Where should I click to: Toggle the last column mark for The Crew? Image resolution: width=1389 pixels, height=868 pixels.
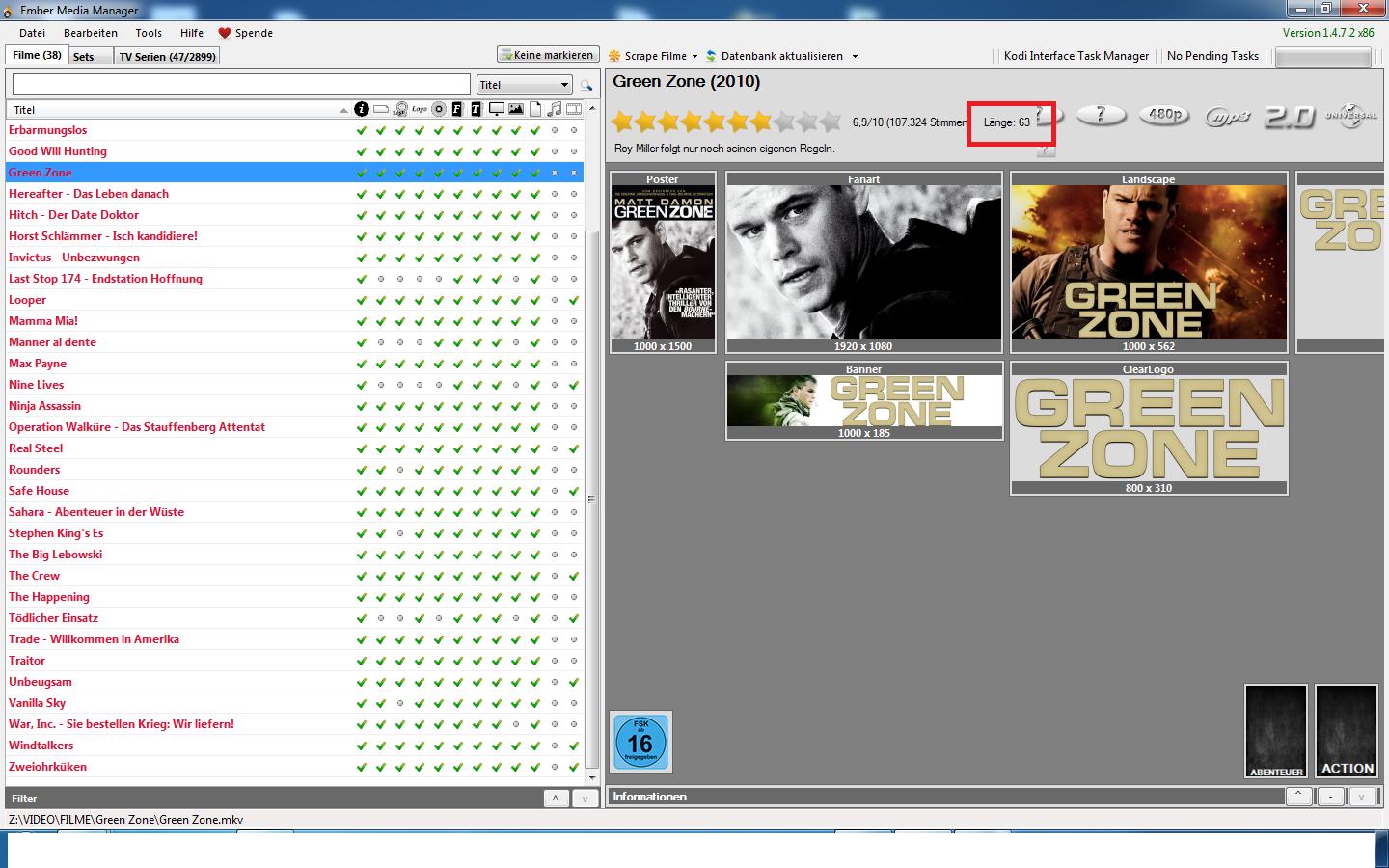coord(574,576)
